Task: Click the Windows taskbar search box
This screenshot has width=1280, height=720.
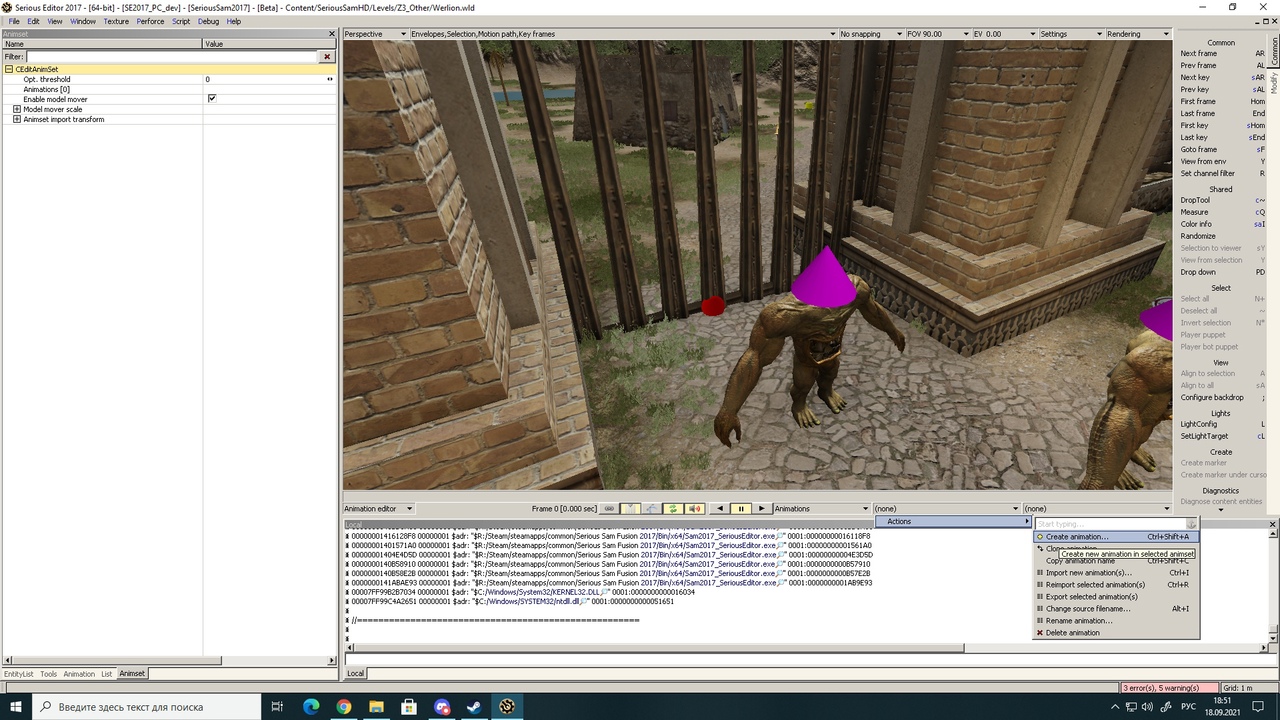Action: [x=148, y=707]
